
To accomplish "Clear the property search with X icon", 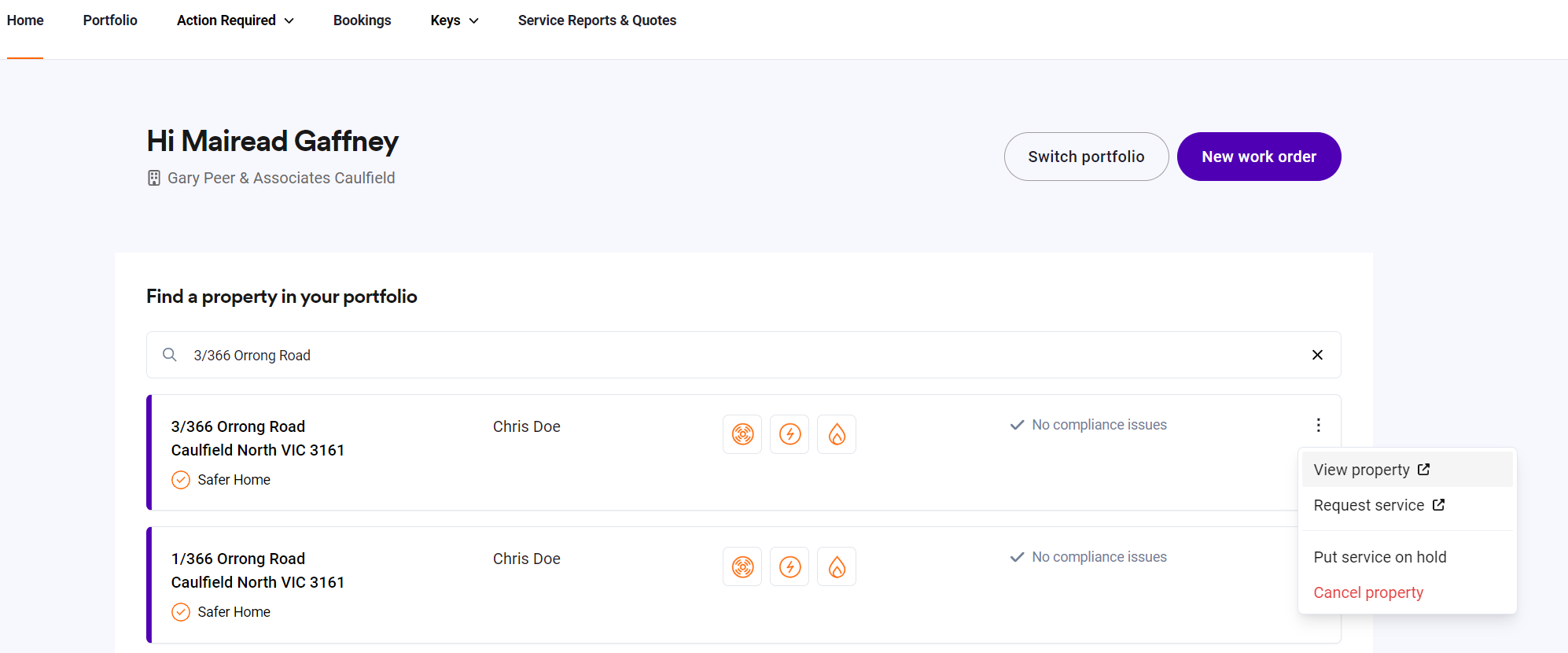I will pyautogui.click(x=1317, y=355).
